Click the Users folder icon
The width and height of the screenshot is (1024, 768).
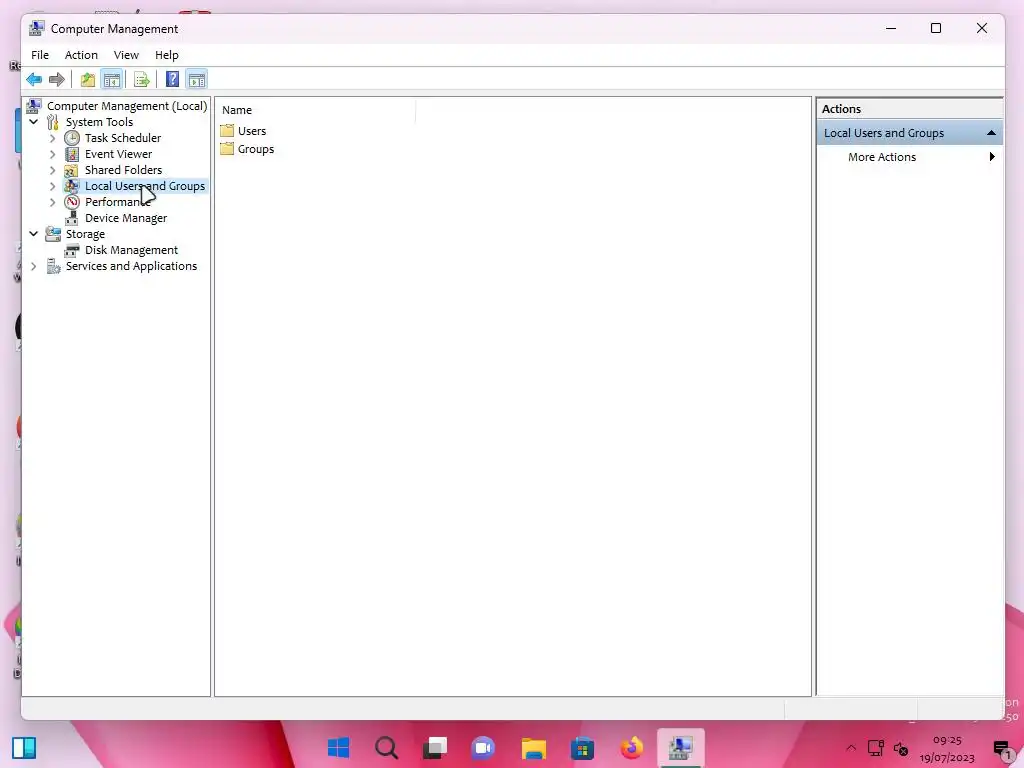pyautogui.click(x=227, y=131)
